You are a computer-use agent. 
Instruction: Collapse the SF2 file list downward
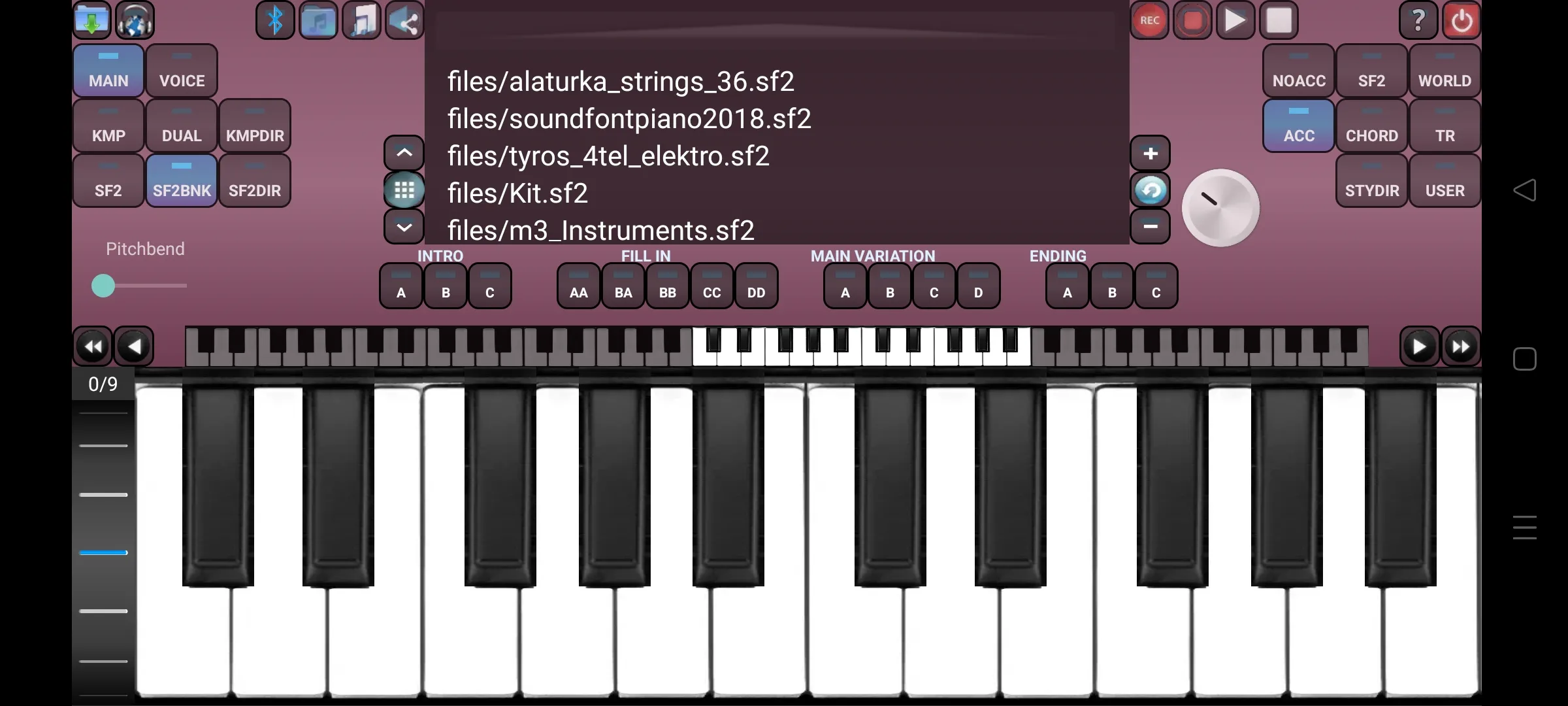[405, 226]
